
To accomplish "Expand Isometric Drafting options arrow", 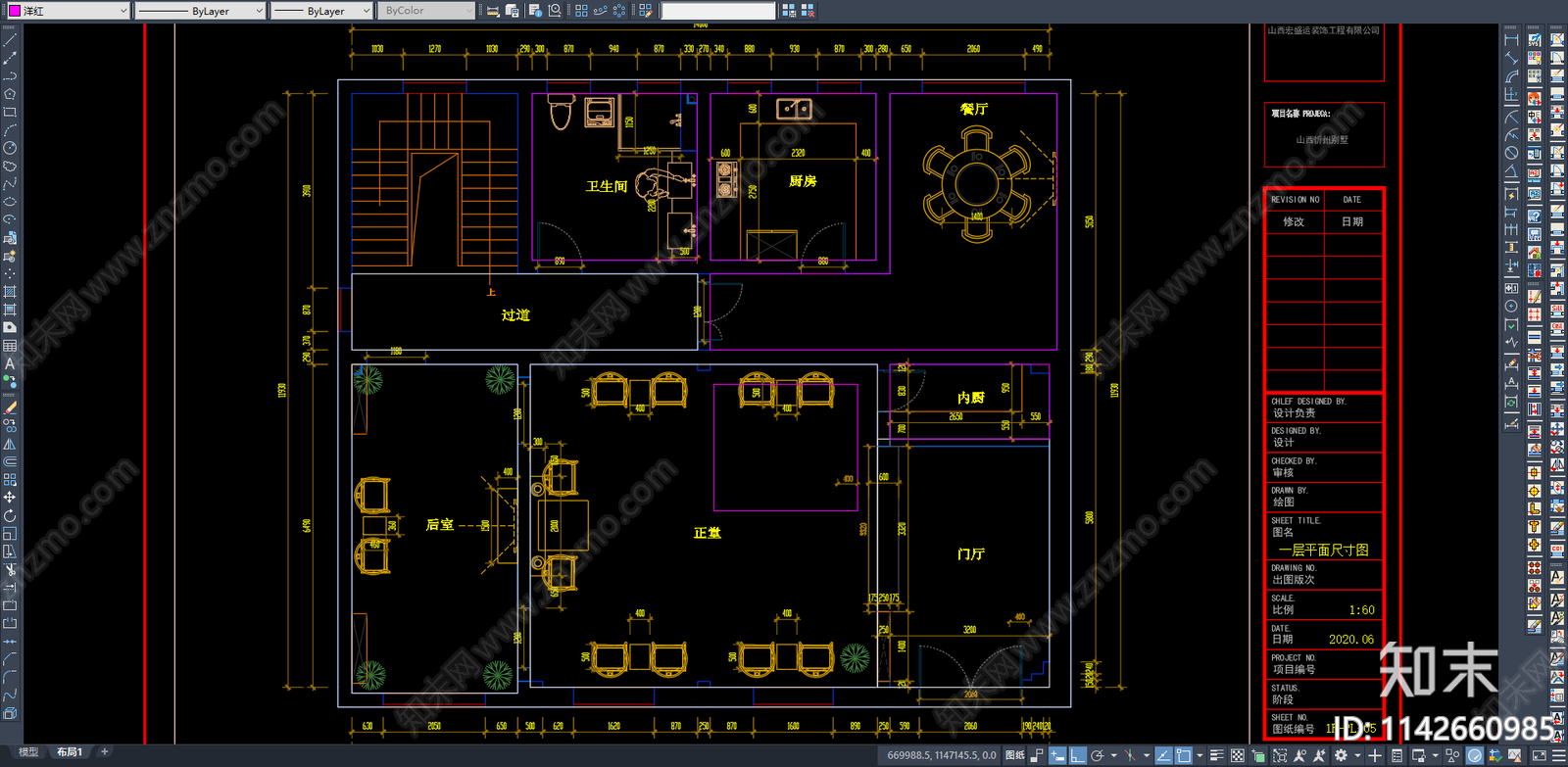I will 1147,755.
